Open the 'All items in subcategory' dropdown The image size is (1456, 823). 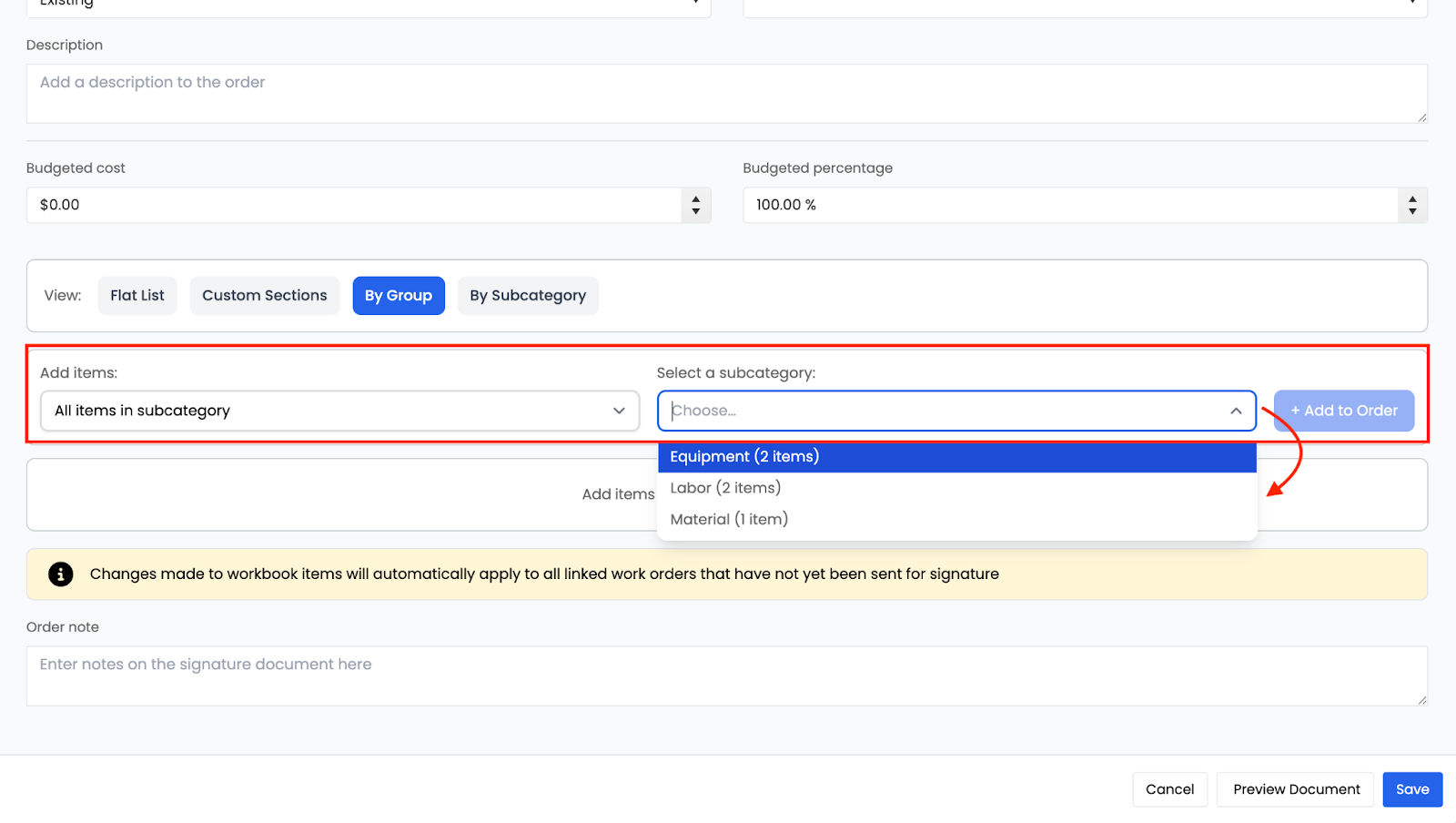(x=339, y=411)
